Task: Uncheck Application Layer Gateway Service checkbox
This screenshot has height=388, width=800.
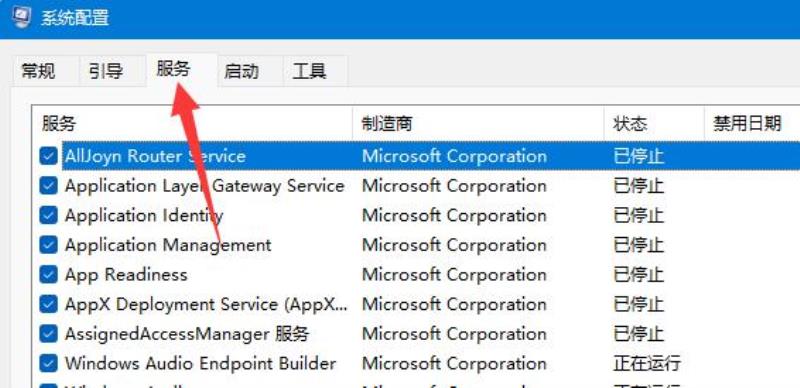Action: point(48,186)
